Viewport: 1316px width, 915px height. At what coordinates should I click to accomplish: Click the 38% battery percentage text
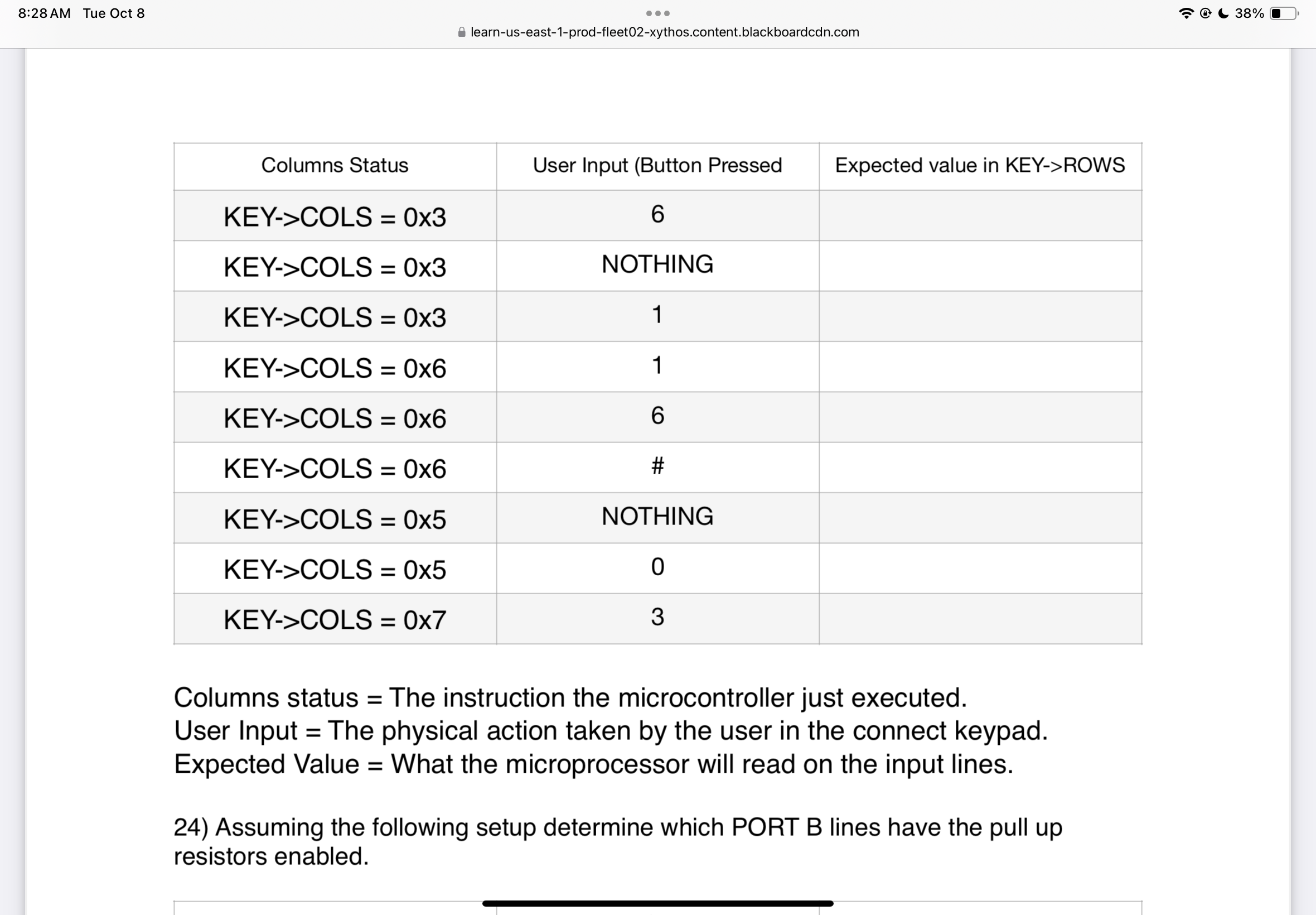click(1249, 13)
